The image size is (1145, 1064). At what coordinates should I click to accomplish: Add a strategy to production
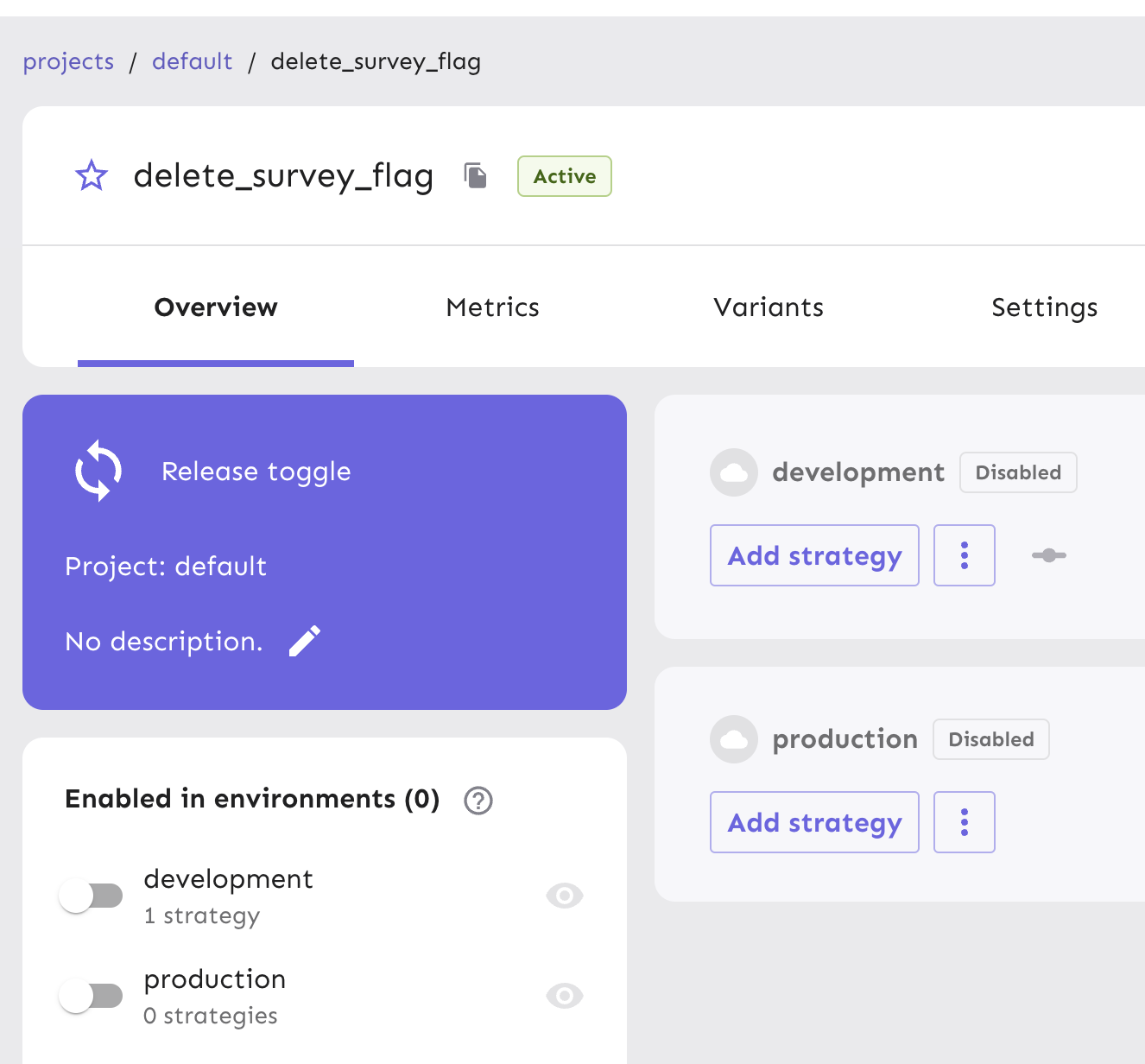(x=813, y=822)
